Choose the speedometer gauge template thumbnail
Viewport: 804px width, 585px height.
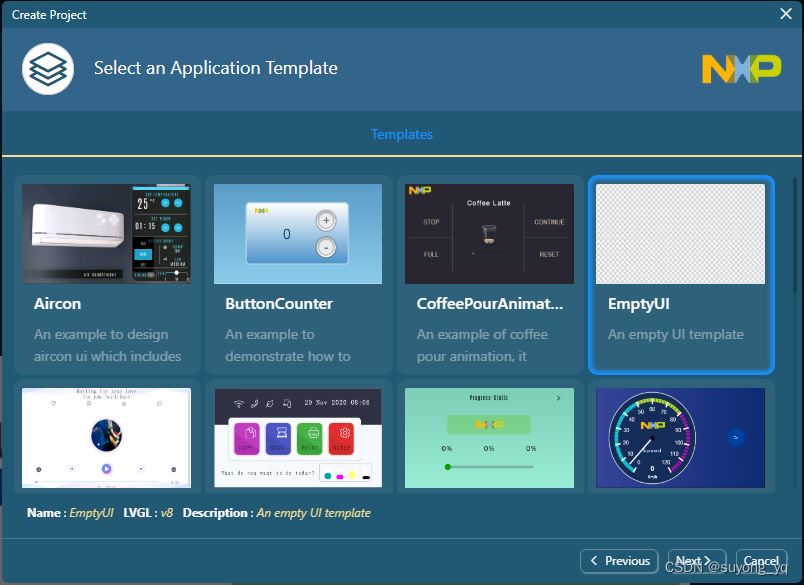(680, 438)
